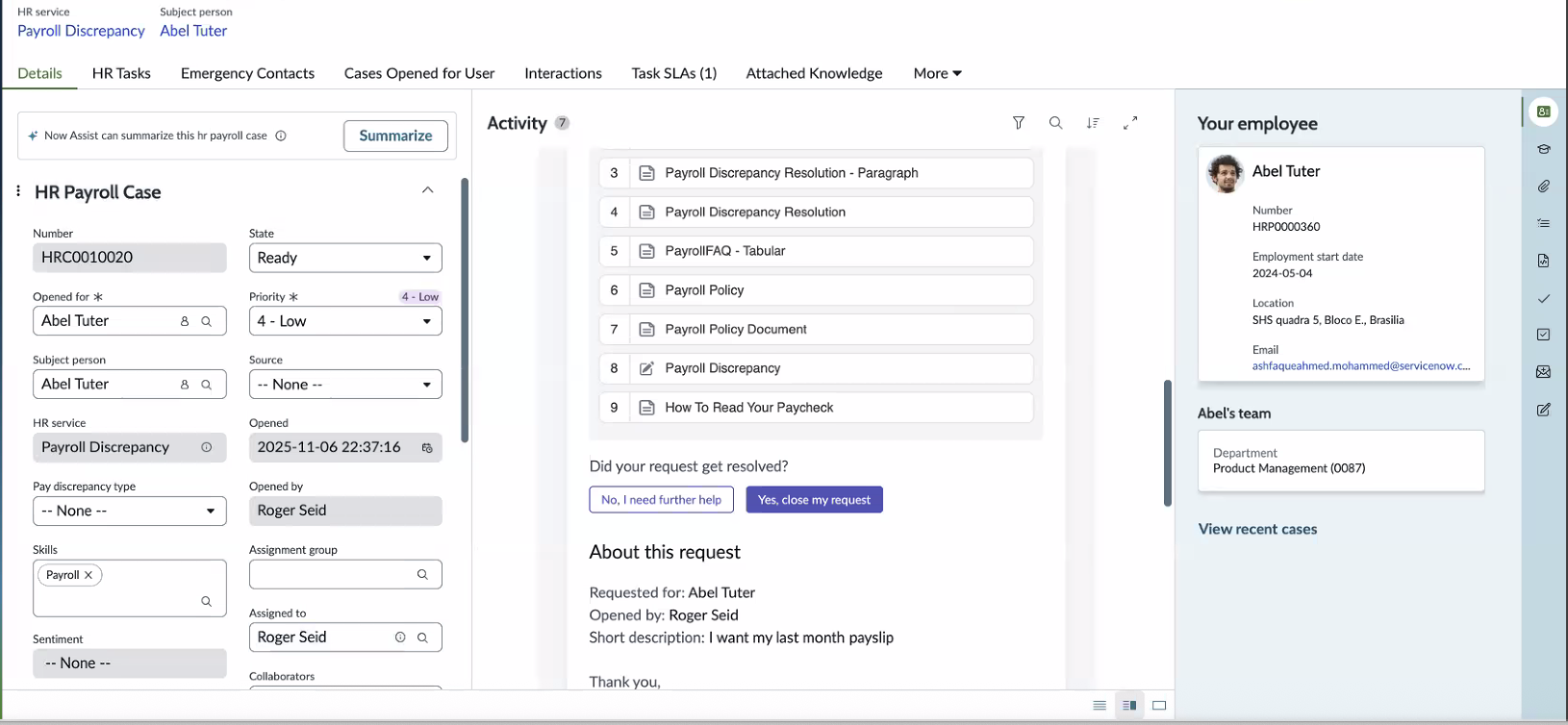Open the compose note sidebar icon
The width and height of the screenshot is (1568, 725).
click(1544, 410)
